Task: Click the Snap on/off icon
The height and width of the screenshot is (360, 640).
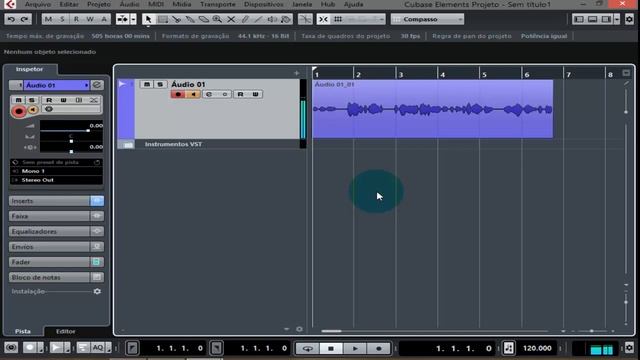Action: click(323, 19)
